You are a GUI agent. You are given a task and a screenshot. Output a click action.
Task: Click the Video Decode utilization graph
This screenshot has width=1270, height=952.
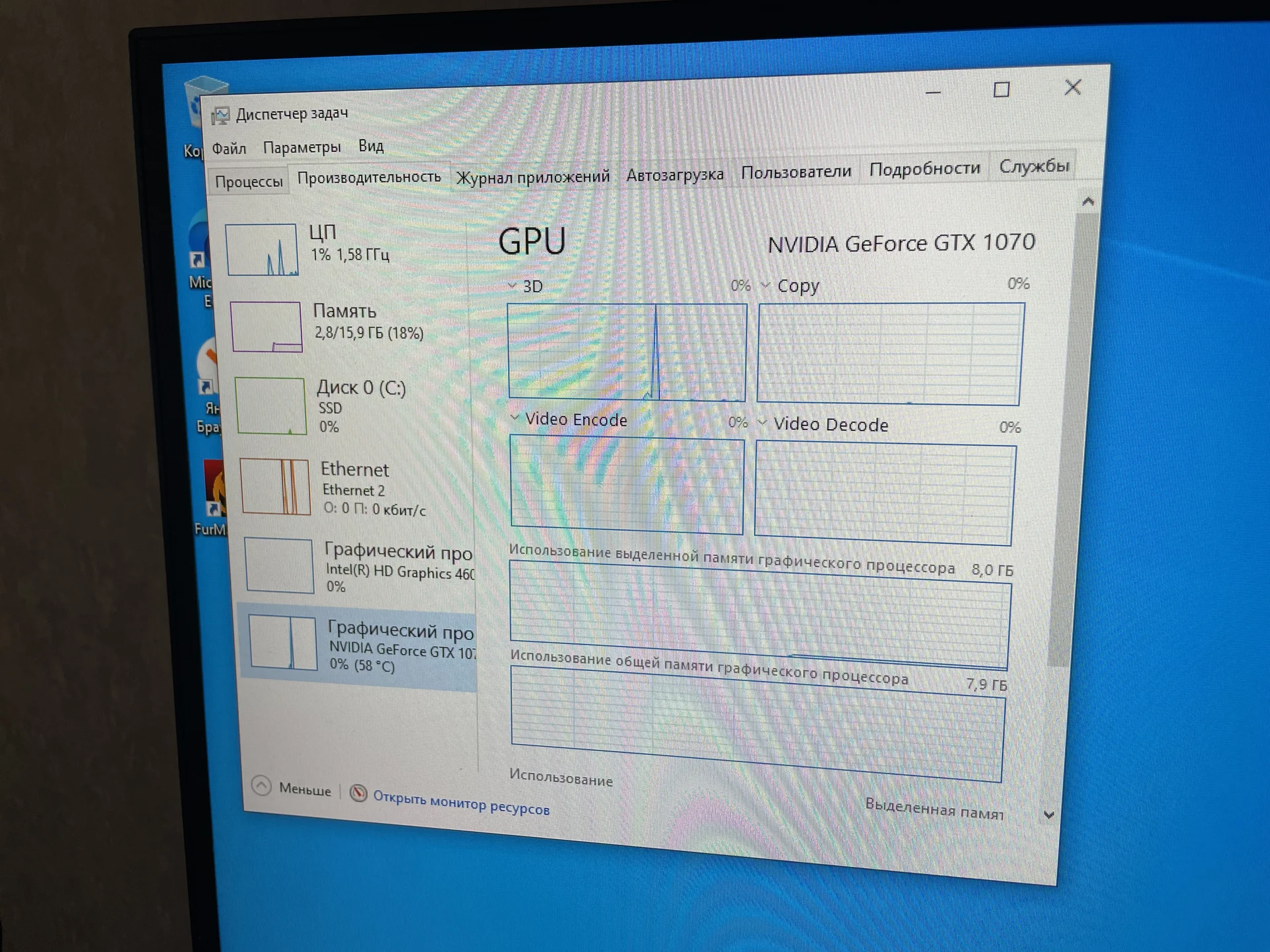click(885, 495)
